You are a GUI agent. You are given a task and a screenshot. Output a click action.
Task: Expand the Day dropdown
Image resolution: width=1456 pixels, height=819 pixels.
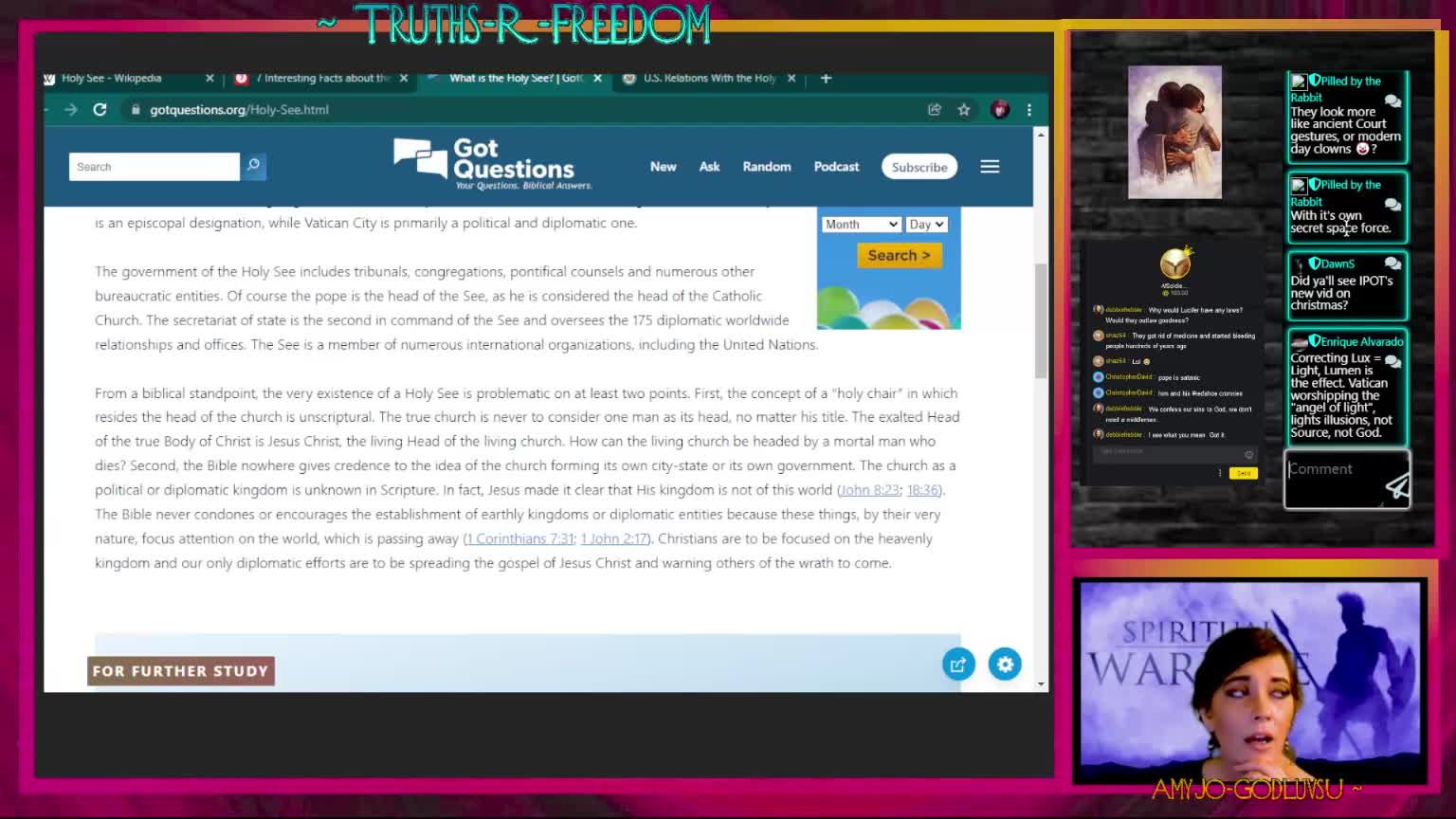click(x=926, y=225)
